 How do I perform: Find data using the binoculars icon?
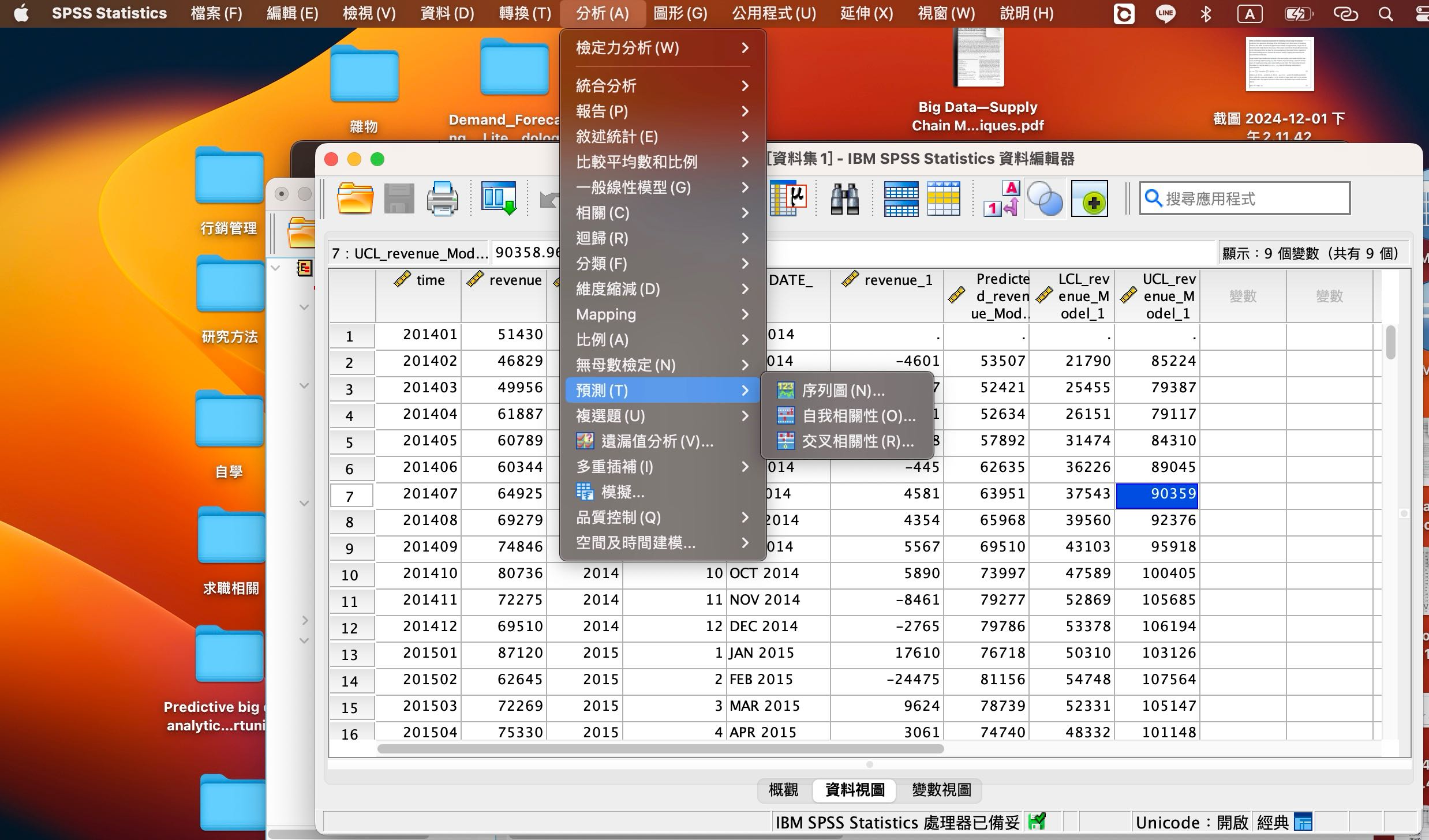(x=844, y=198)
